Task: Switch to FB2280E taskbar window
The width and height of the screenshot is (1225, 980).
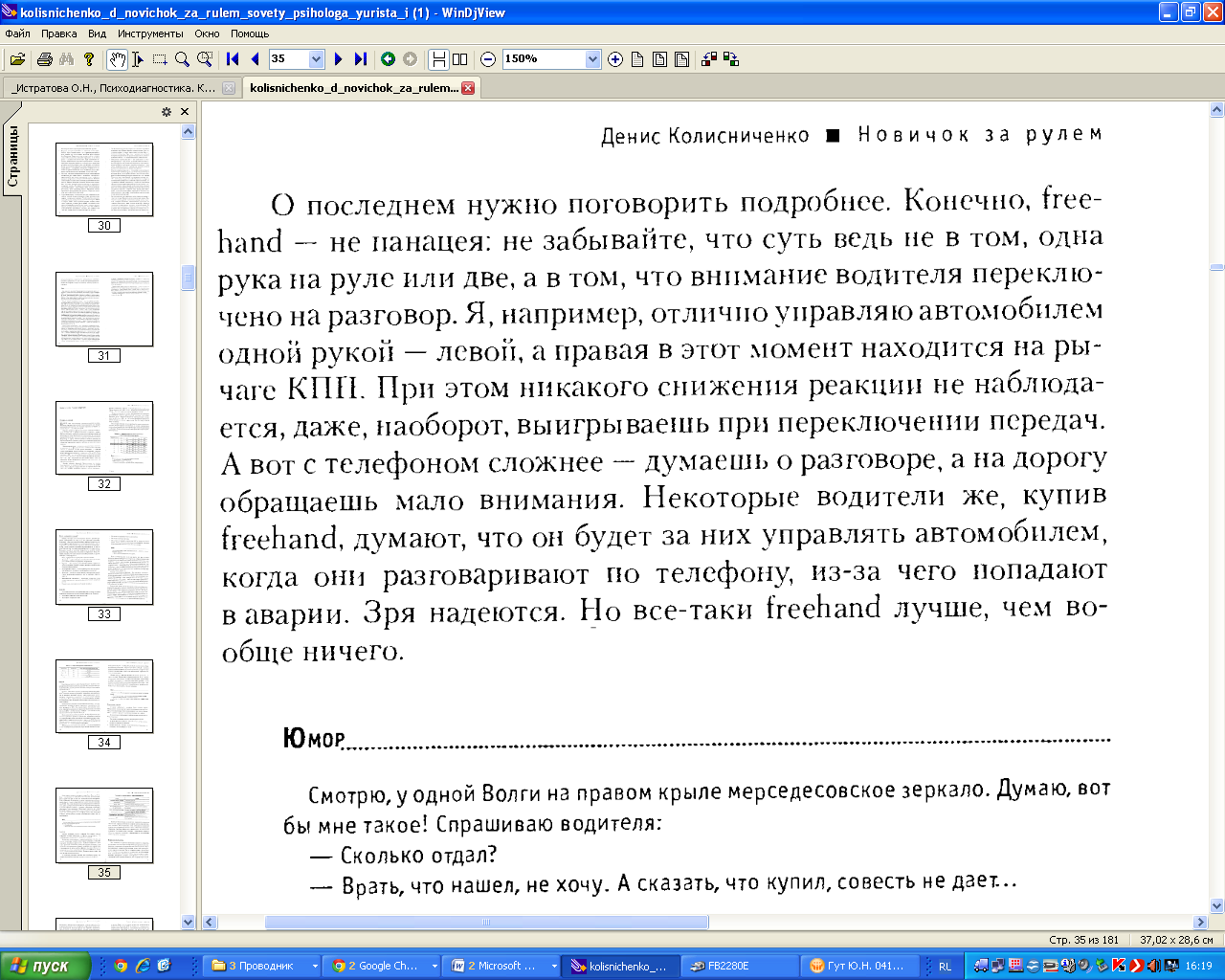Action: tap(739, 966)
